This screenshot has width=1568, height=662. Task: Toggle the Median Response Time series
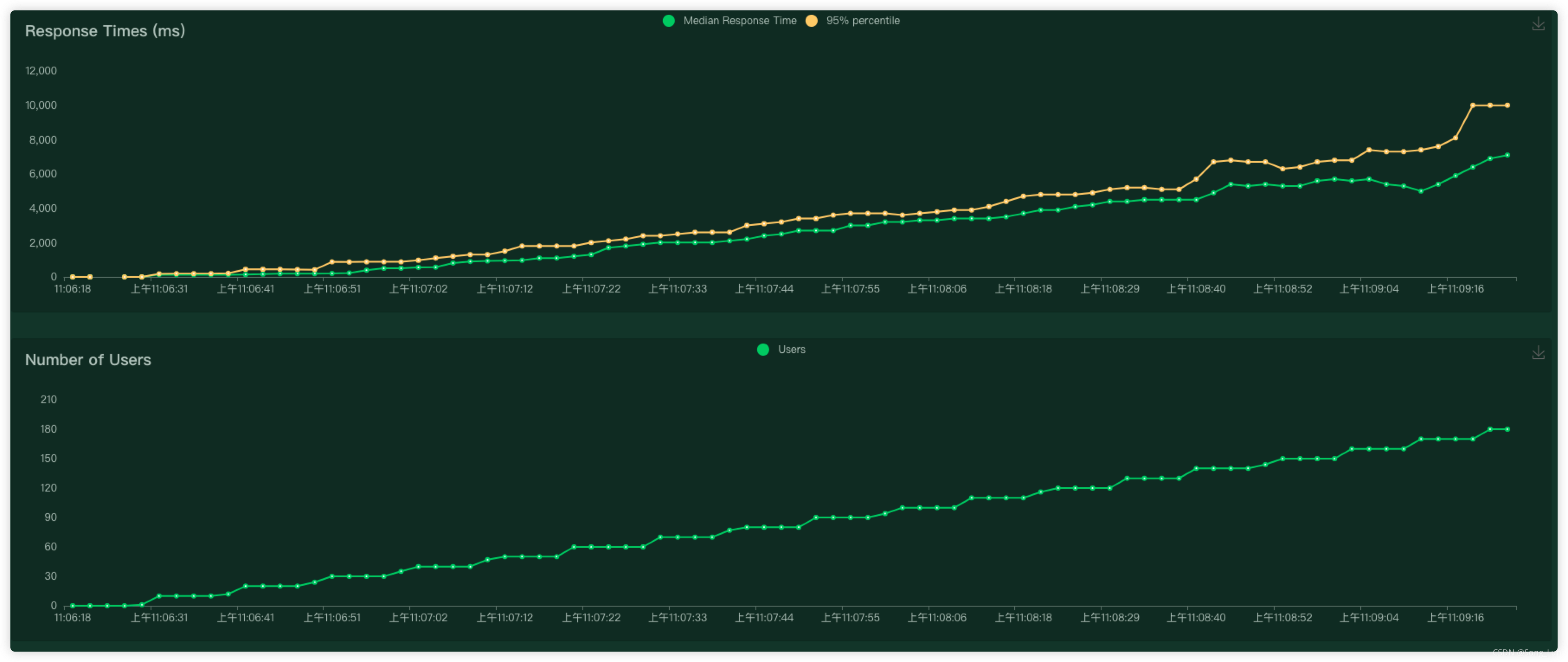point(729,21)
